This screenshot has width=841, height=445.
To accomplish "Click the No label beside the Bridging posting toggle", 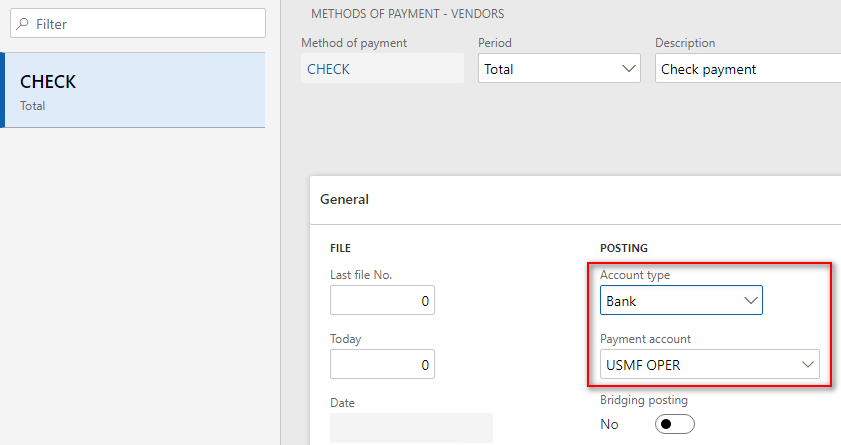I will pos(609,425).
